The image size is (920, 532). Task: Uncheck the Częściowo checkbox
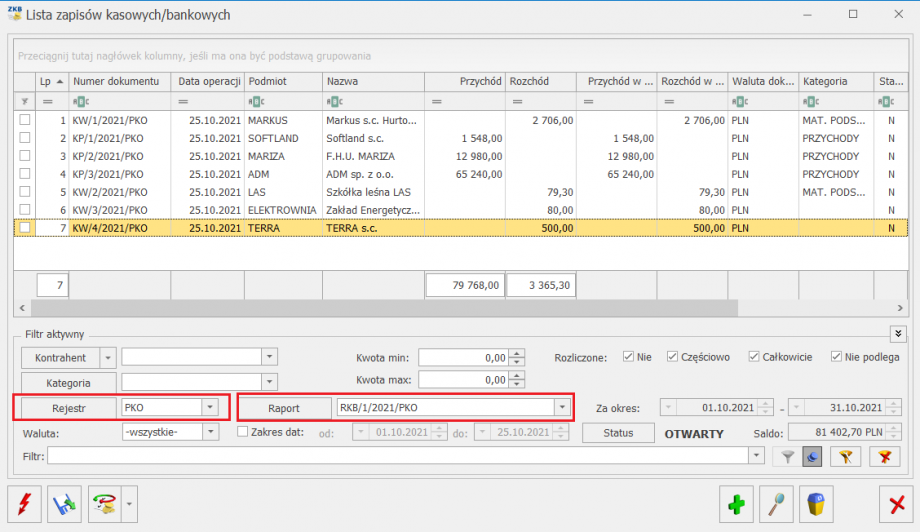[x=672, y=357]
